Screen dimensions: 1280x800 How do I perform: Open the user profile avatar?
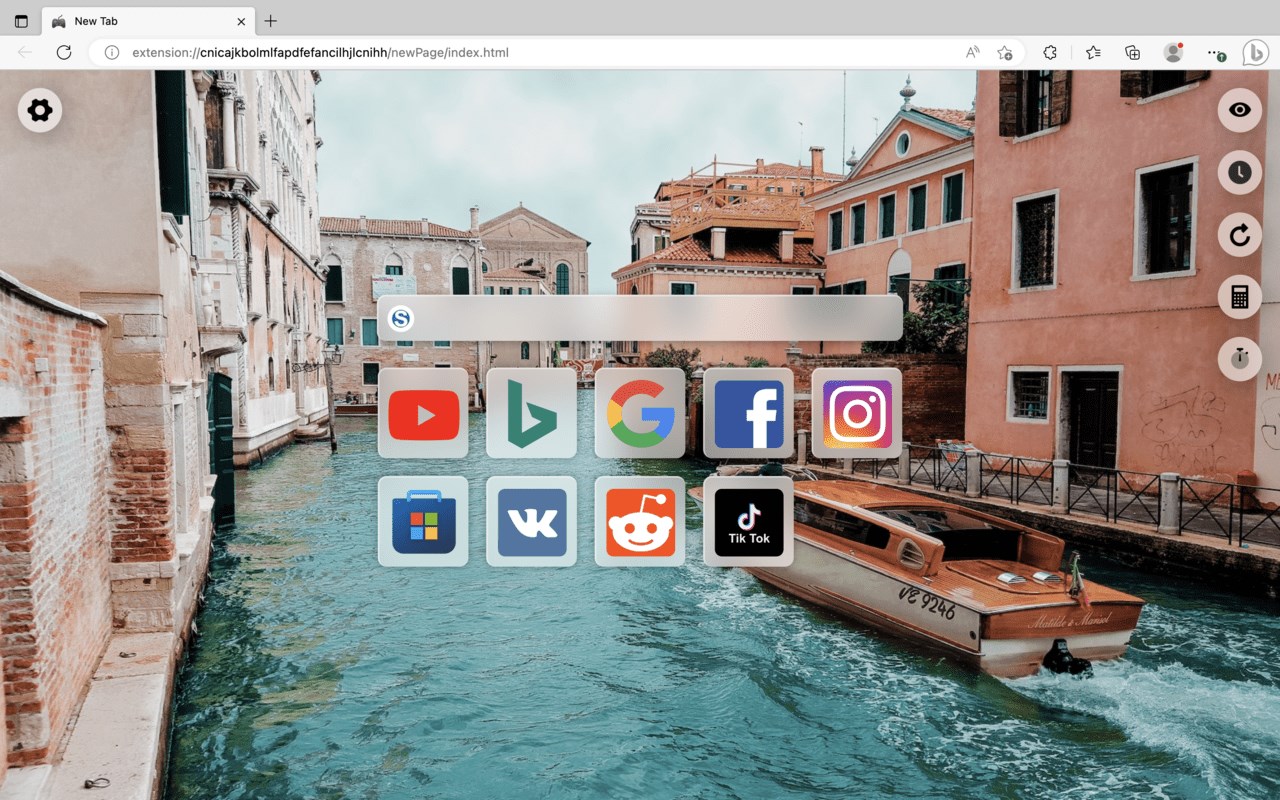(x=1173, y=52)
